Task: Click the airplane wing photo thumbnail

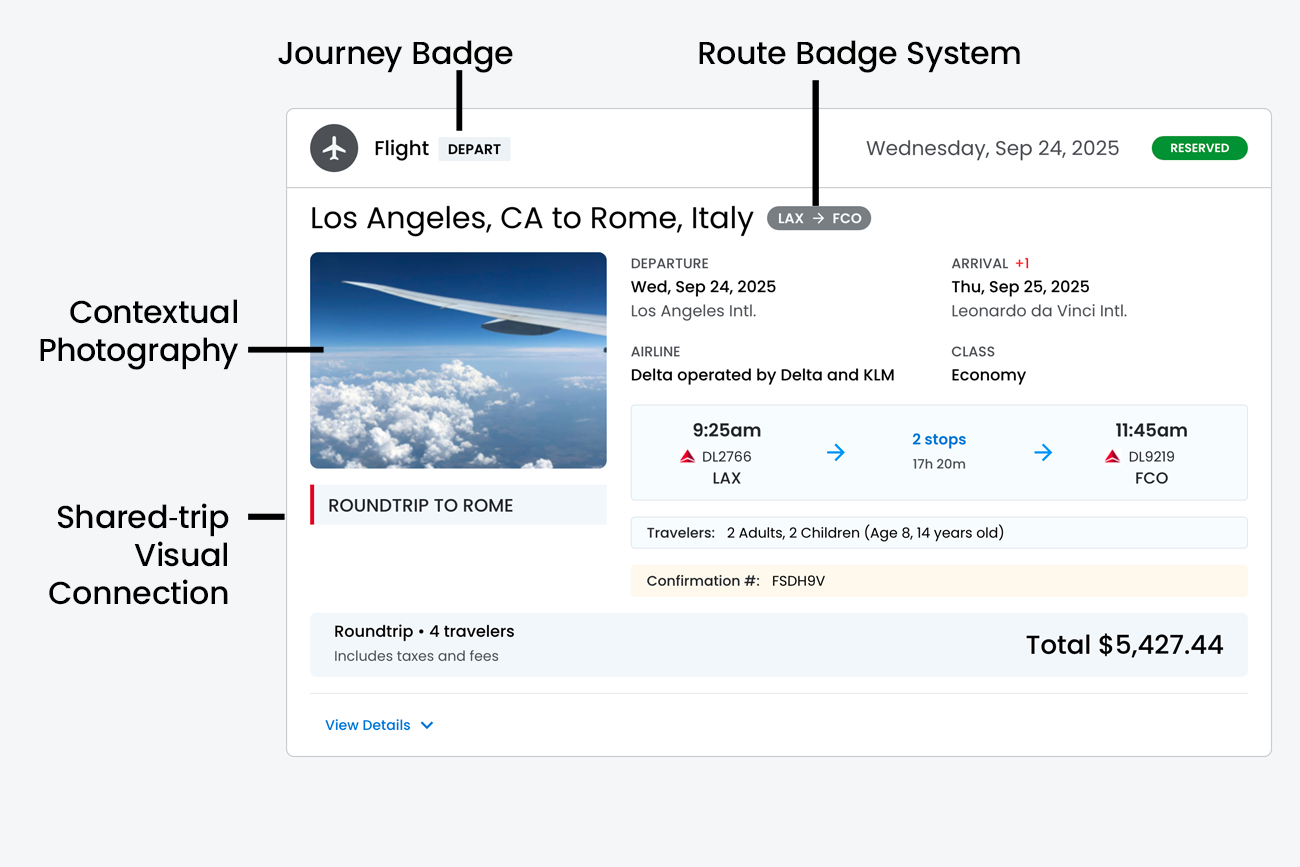Action: [458, 360]
